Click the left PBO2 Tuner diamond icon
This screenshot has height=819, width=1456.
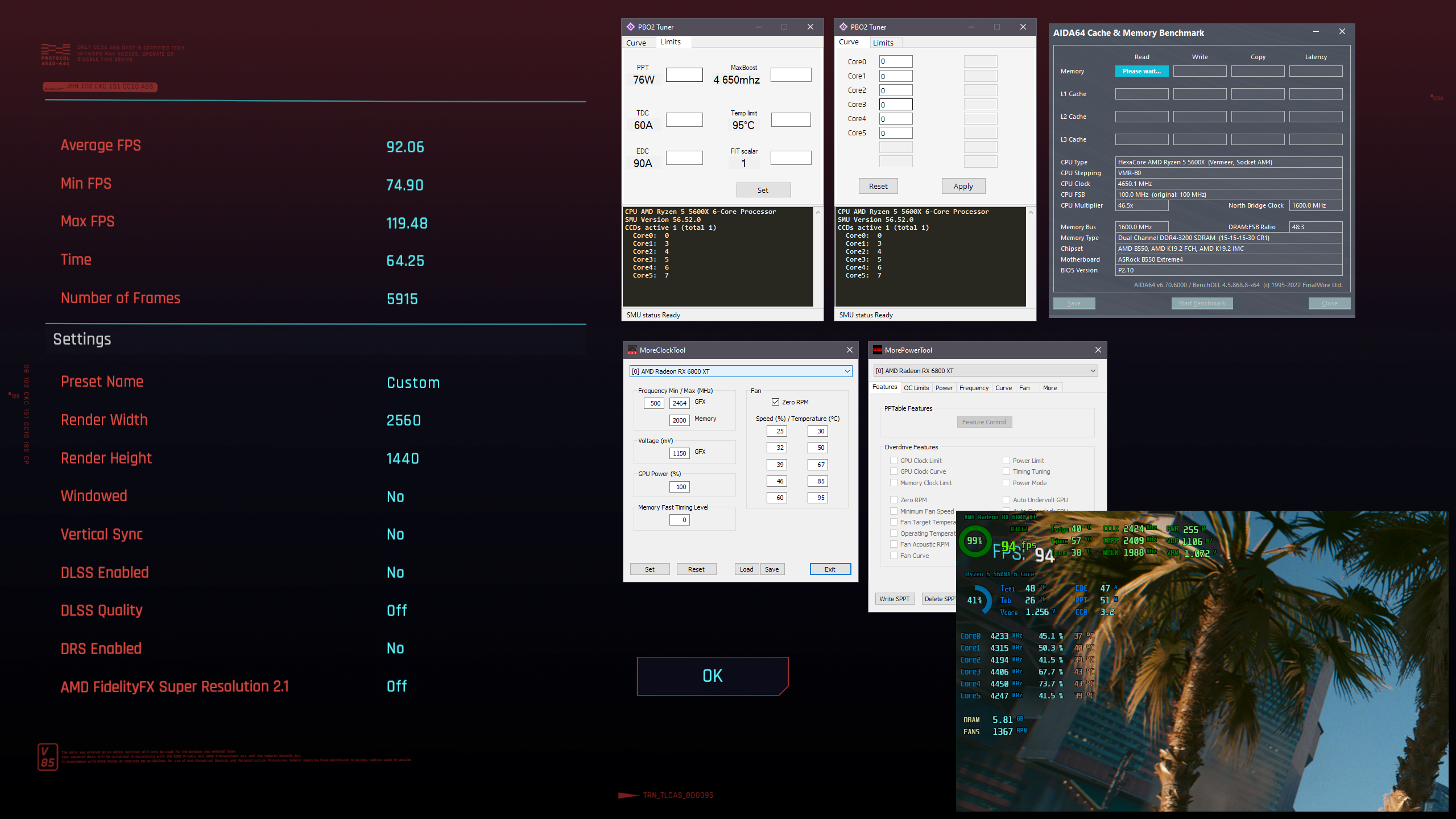click(630, 27)
